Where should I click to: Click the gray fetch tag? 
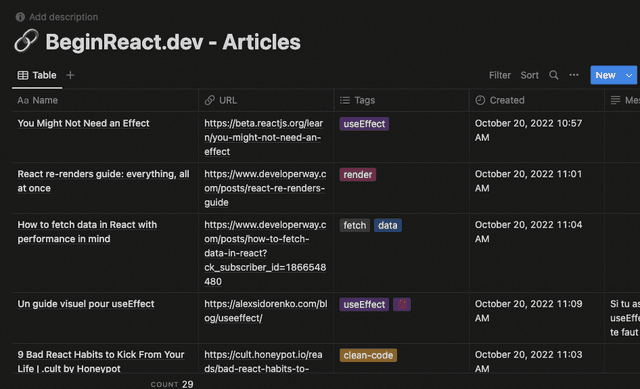pyautogui.click(x=355, y=225)
